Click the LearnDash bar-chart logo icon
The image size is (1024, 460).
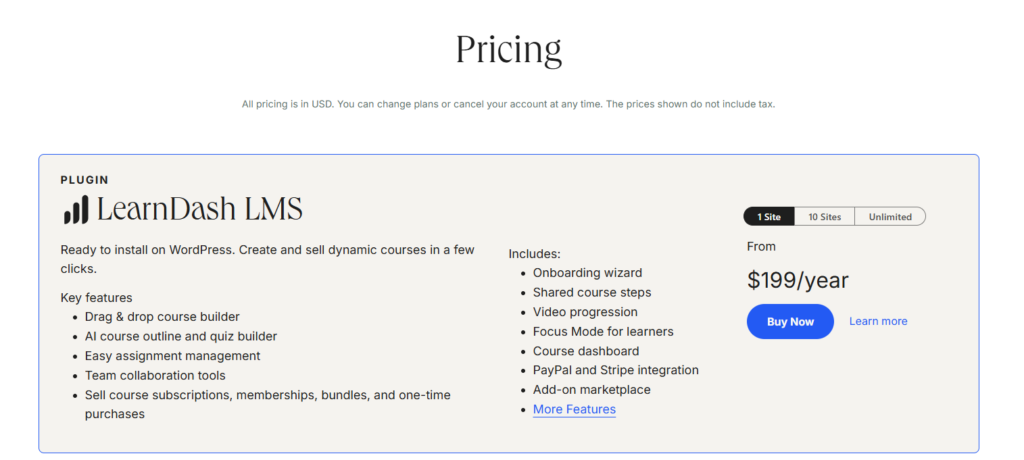75,210
